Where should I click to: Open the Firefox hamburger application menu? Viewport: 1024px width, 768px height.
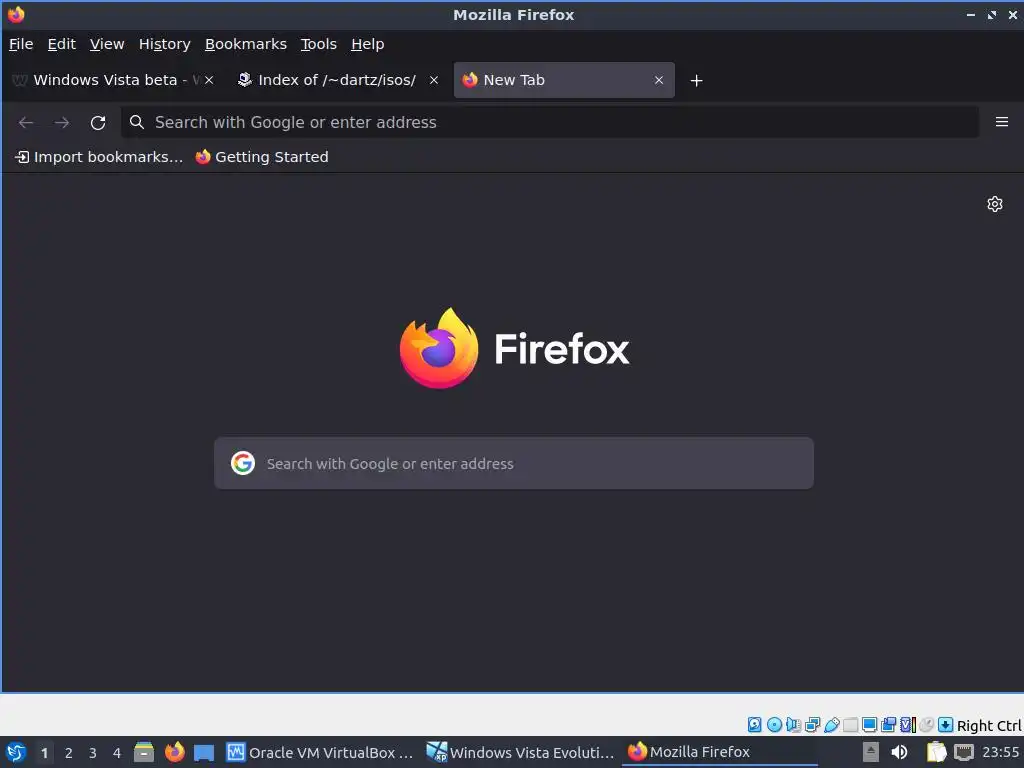click(1001, 122)
